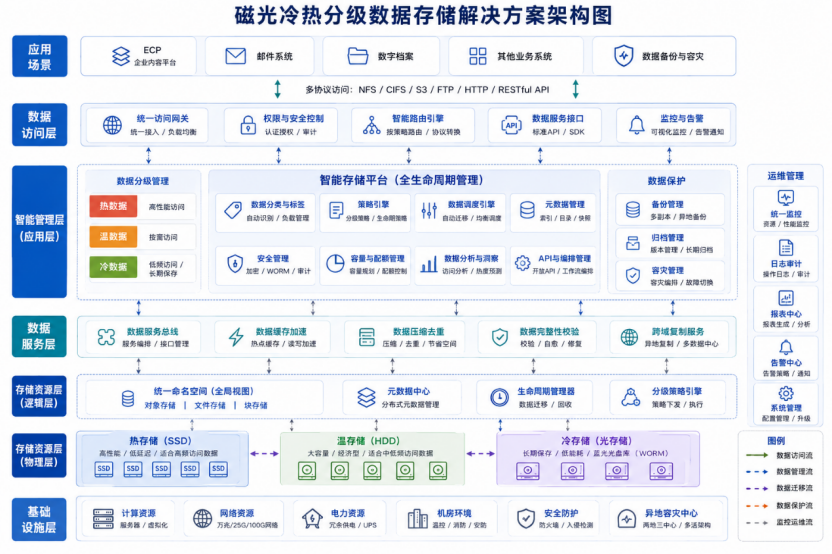Click the globe icon of 统一访问网关
The width and height of the screenshot is (832, 554).
tap(112, 125)
